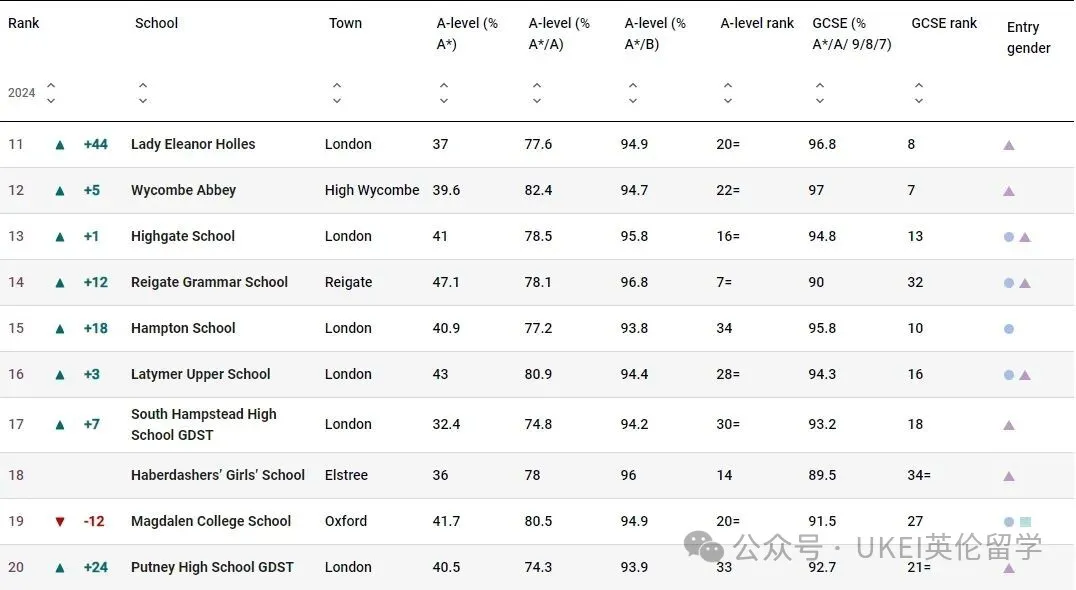Viewport: 1076px width, 590px height.
Task: Open Putney High School GDST entry
Action: [x=212, y=568]
